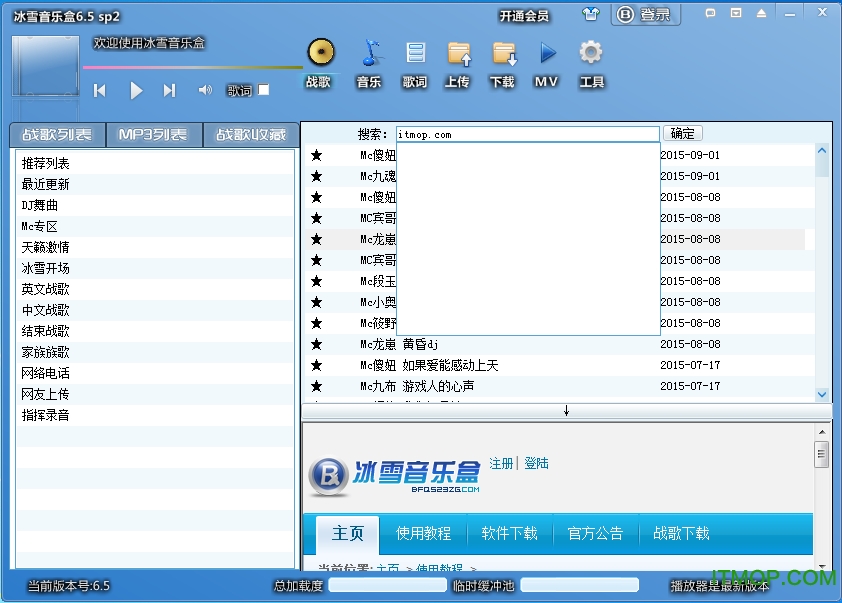Click the skin shirt icon in title bar
The height and width of the screenshot is (603, 842).
point(591,15)
